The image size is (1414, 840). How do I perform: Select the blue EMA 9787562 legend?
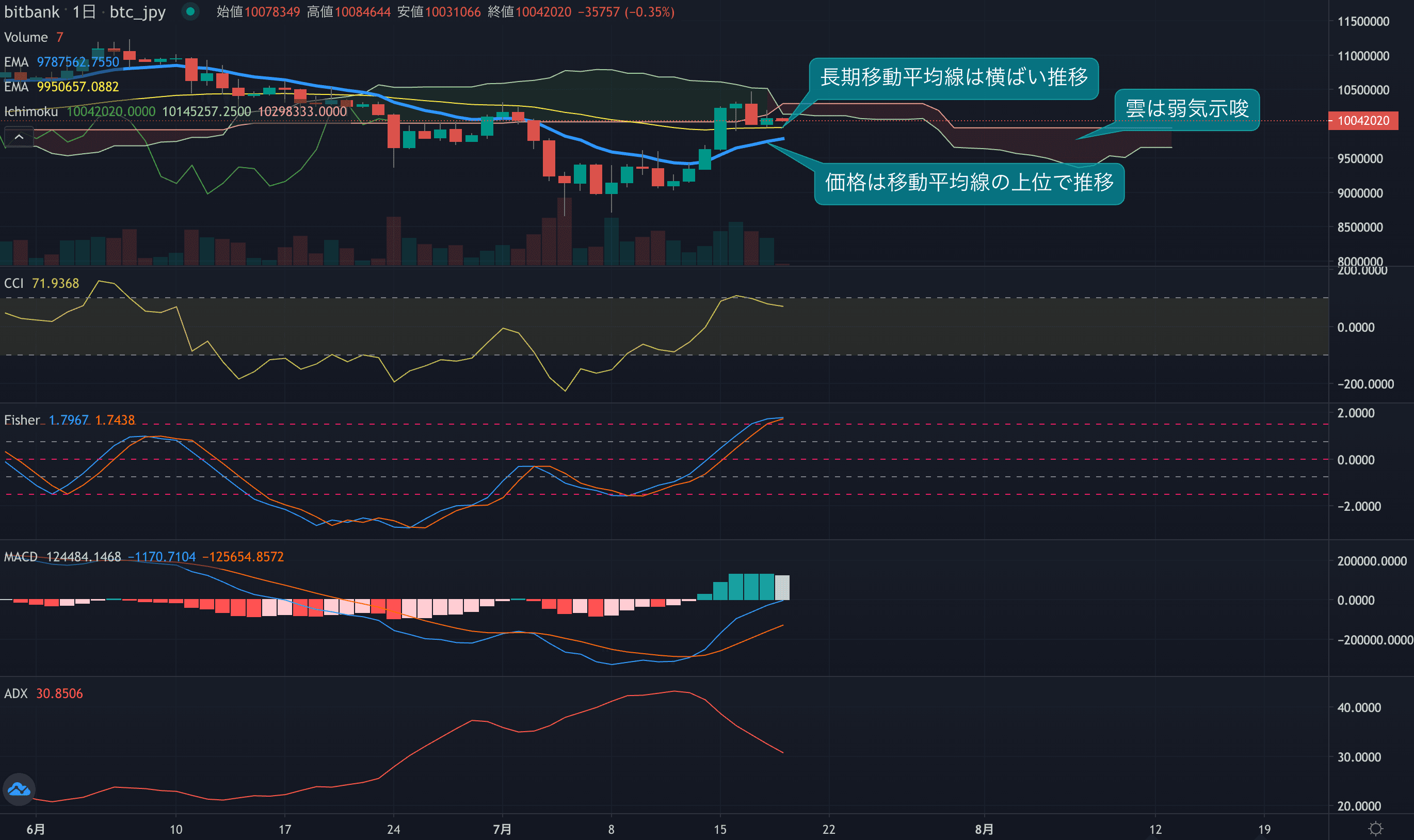(x=61, y=62)
